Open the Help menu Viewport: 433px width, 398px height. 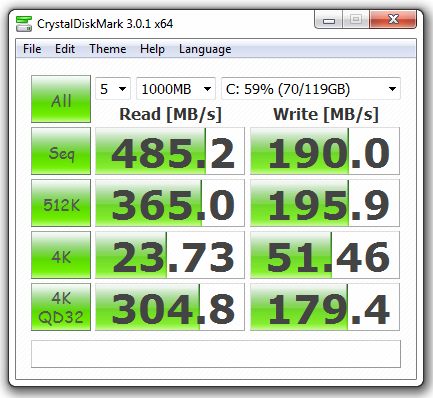152,49
